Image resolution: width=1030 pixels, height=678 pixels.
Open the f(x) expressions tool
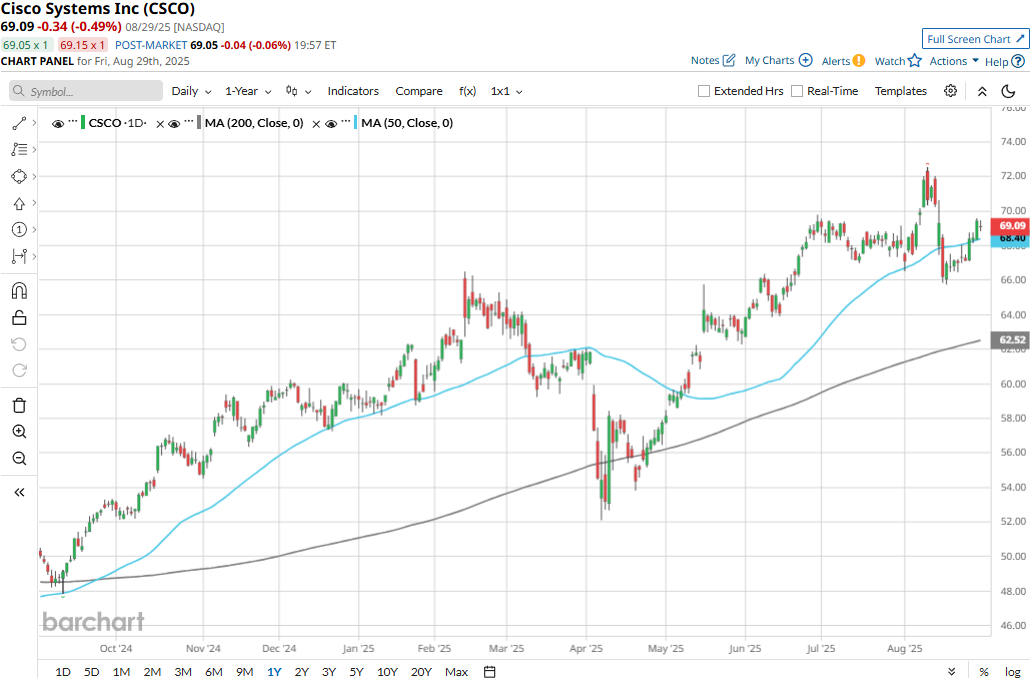coord(467,91)
